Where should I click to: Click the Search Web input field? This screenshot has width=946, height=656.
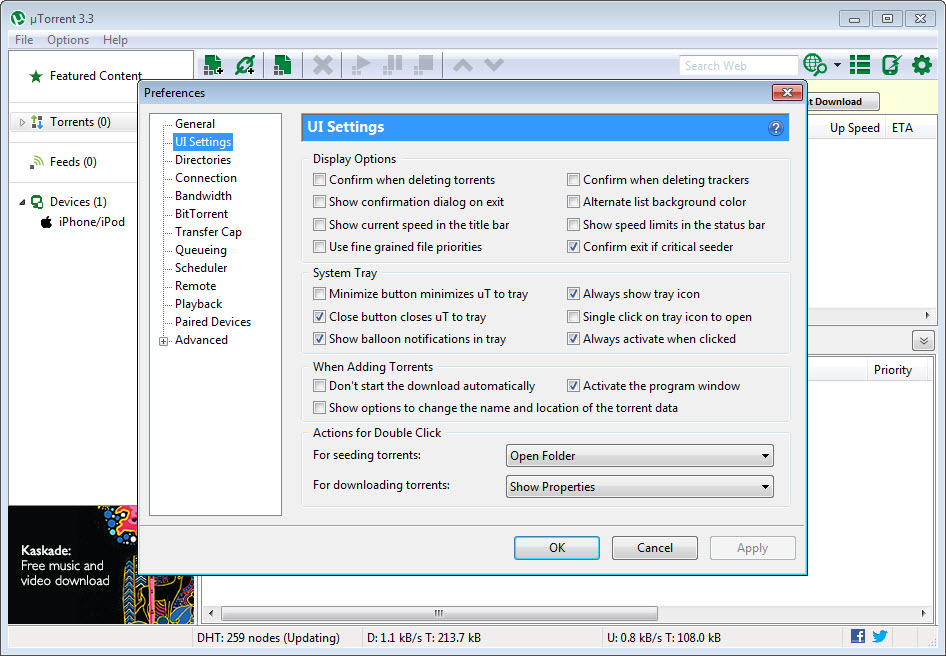[738, 65]
